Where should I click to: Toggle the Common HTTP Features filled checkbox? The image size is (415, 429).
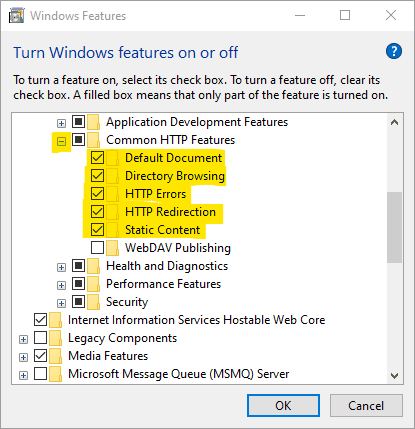point(78,140)
